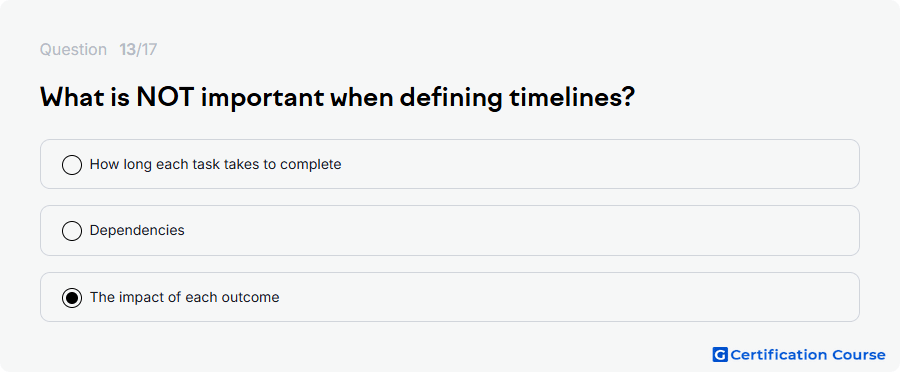The height and width of the screenshot is (372, 900).
Task: Click empty space inside the Dependencies answer card
Action: pos(517,230)
